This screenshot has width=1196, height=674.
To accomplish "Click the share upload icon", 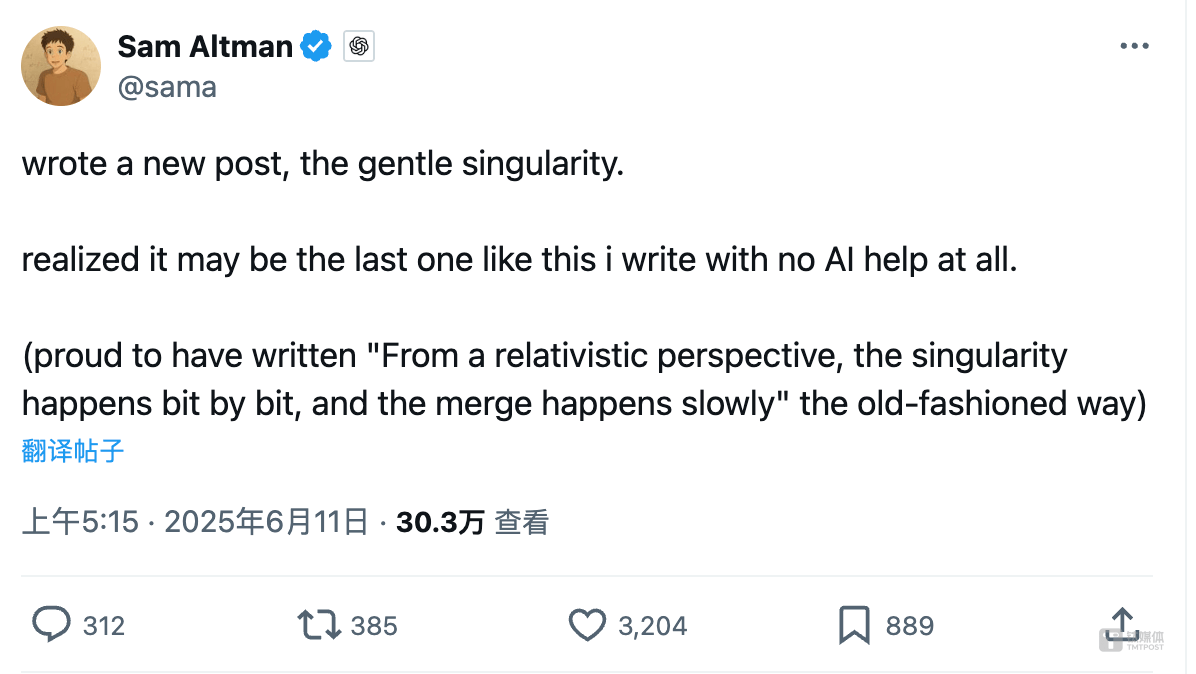I will point(1123,625).
